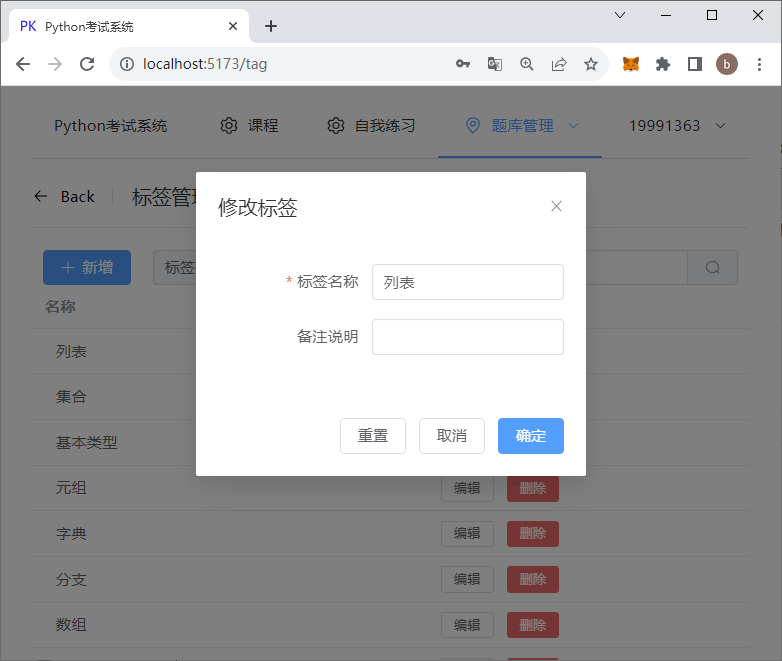Open the extensions puzzle icon
Screen dimensions: 782x661
[663, 64]
